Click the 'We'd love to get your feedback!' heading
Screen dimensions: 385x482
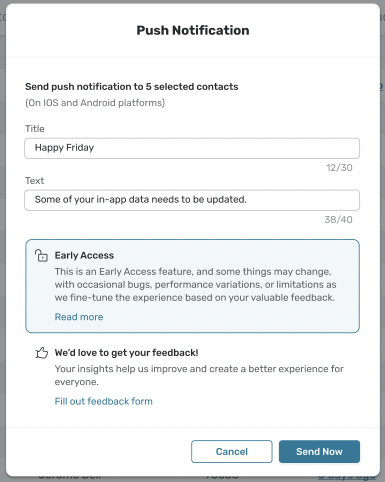pos(127,353)
